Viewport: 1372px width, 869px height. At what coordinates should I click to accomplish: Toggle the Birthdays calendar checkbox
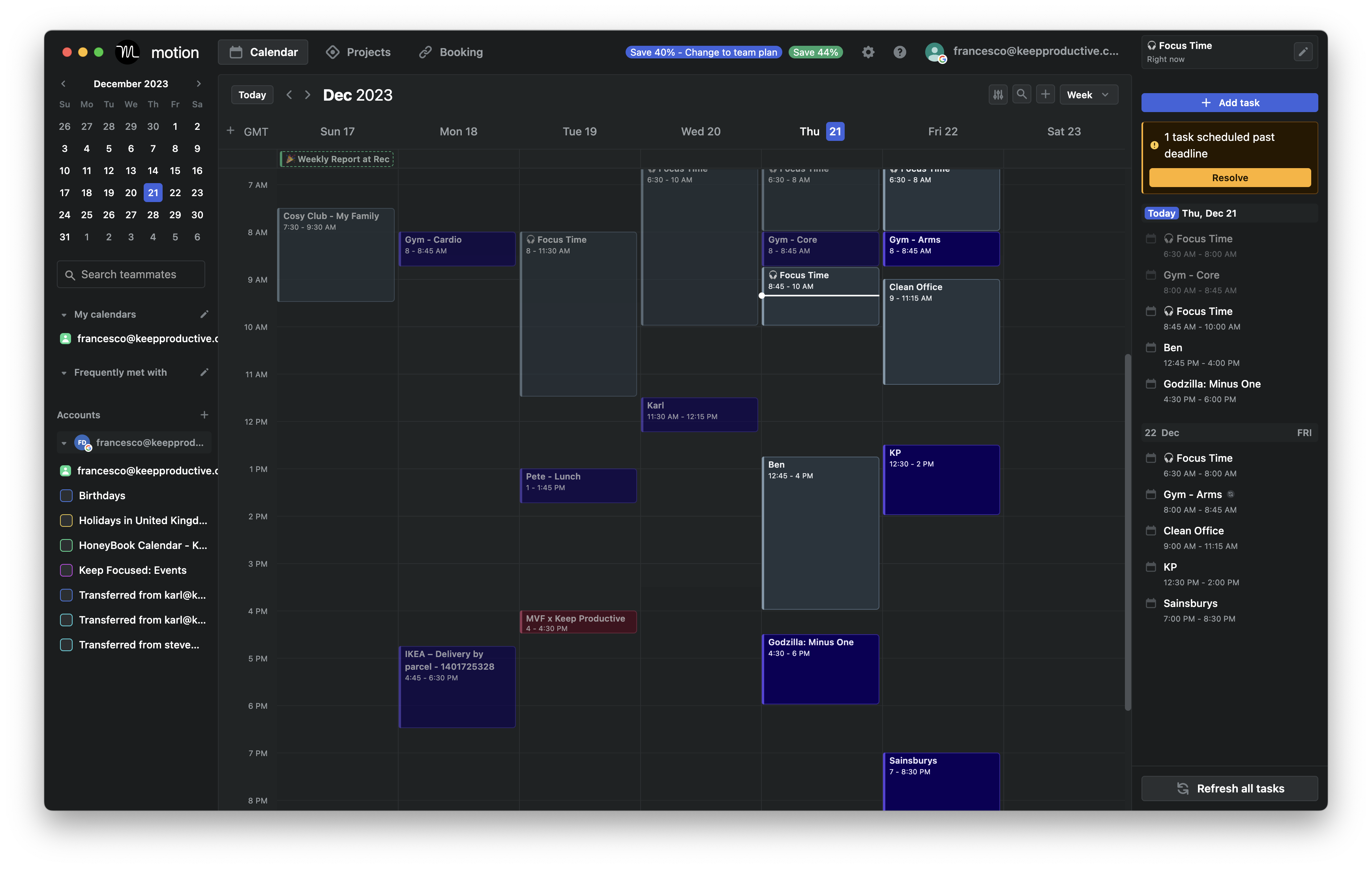click(x=66, y=495)
